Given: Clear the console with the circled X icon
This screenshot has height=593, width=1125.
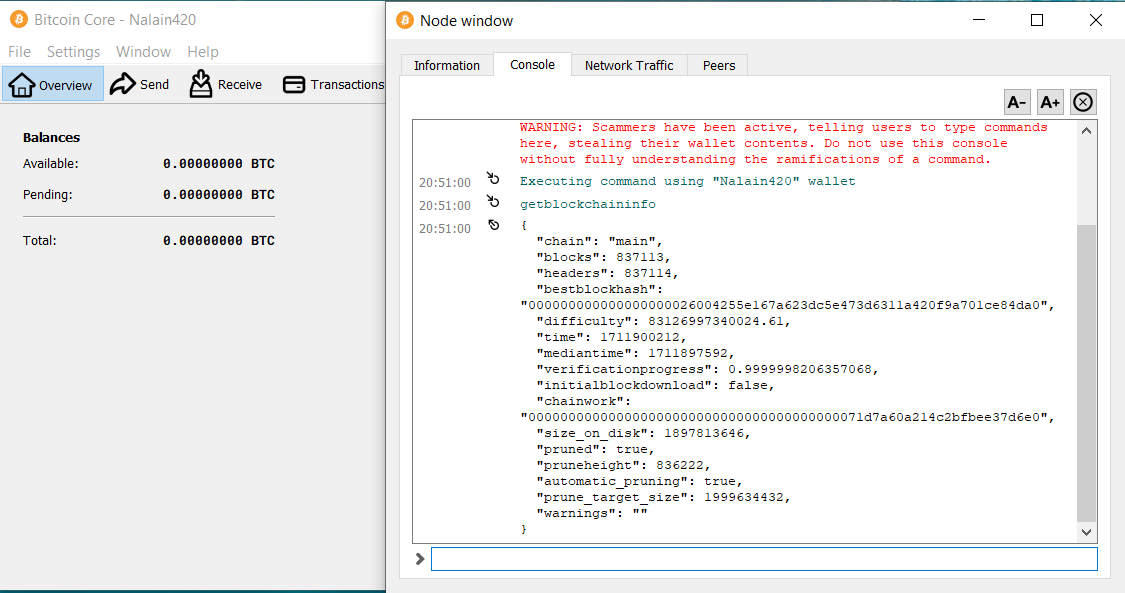Looking at the screenshot, I should point(1083,102).
